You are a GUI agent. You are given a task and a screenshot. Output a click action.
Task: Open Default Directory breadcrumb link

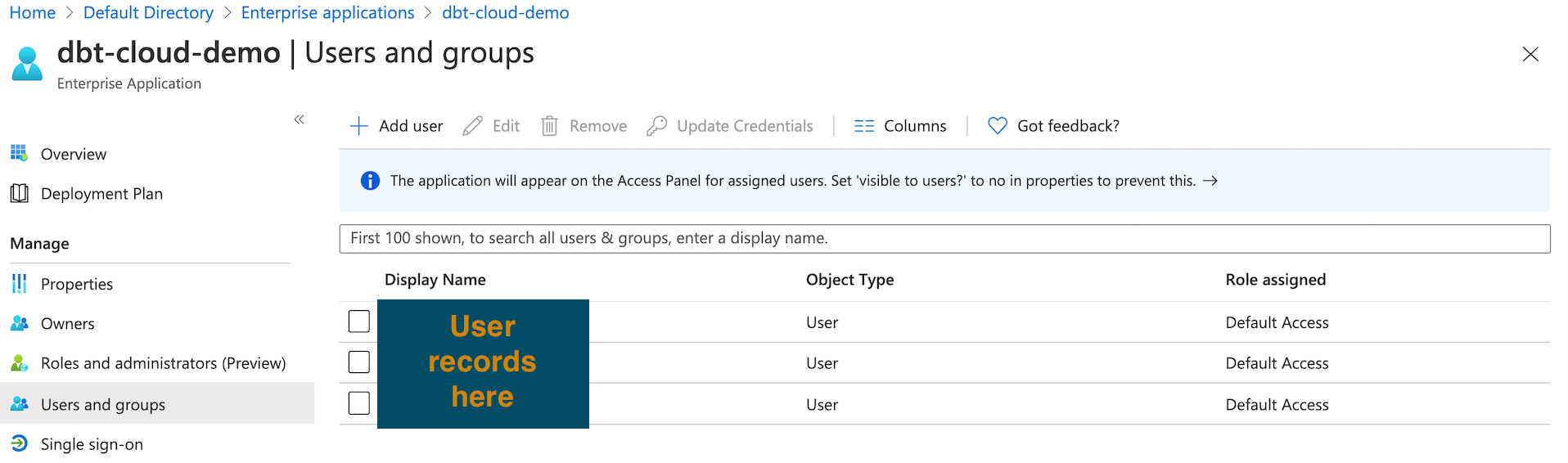(148, 13)
